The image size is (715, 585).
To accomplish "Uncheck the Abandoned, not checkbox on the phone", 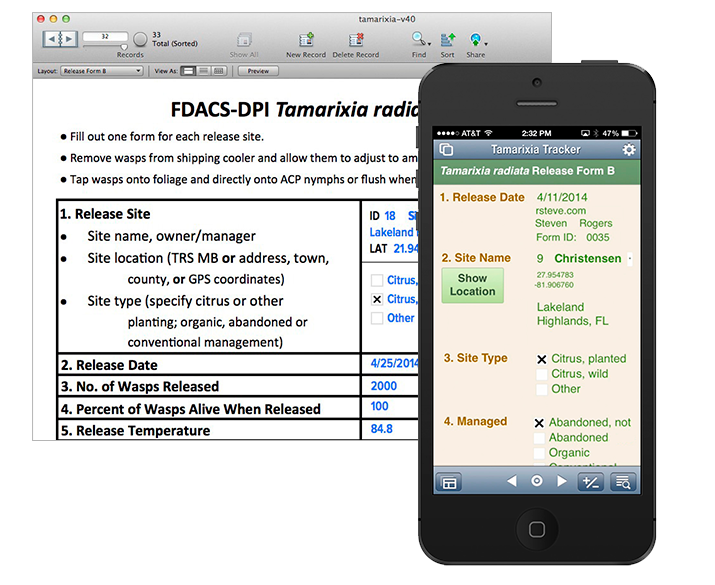I will pyautogui.click(x=539, y=423).
